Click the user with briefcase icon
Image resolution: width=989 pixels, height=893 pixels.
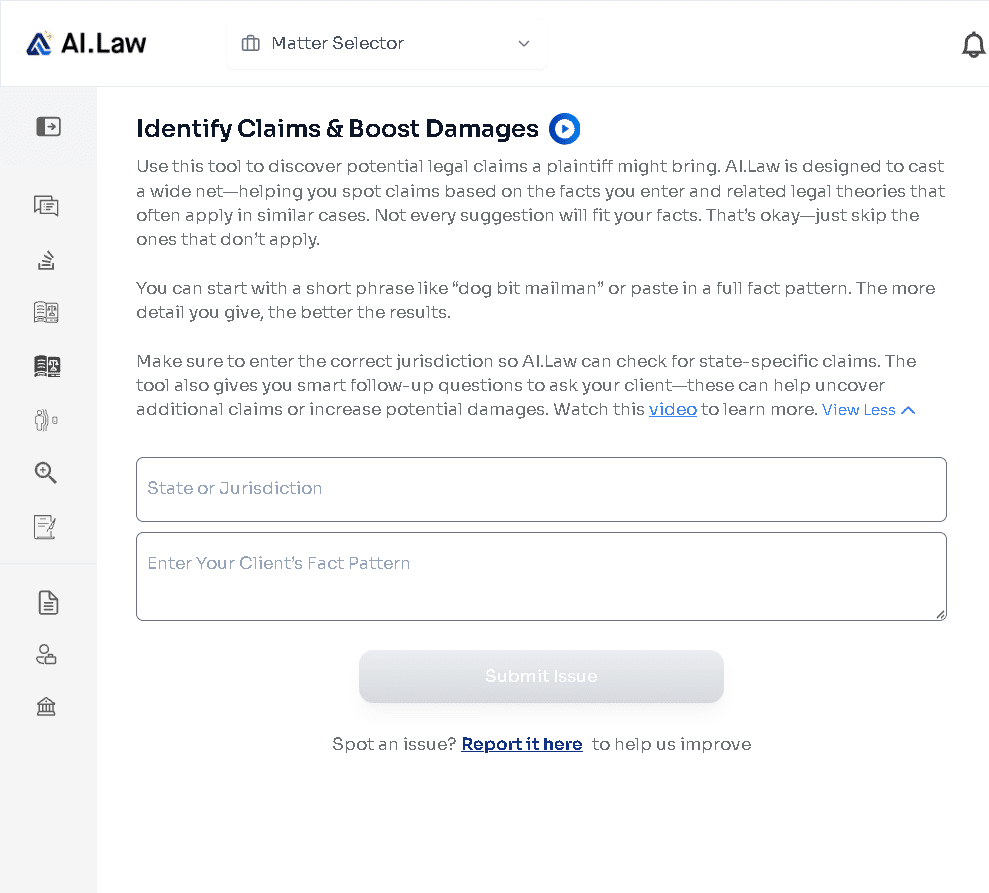(46, 655)
